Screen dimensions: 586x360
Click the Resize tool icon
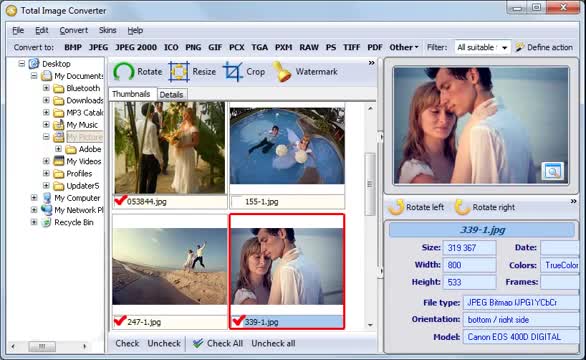coord(179,71)
